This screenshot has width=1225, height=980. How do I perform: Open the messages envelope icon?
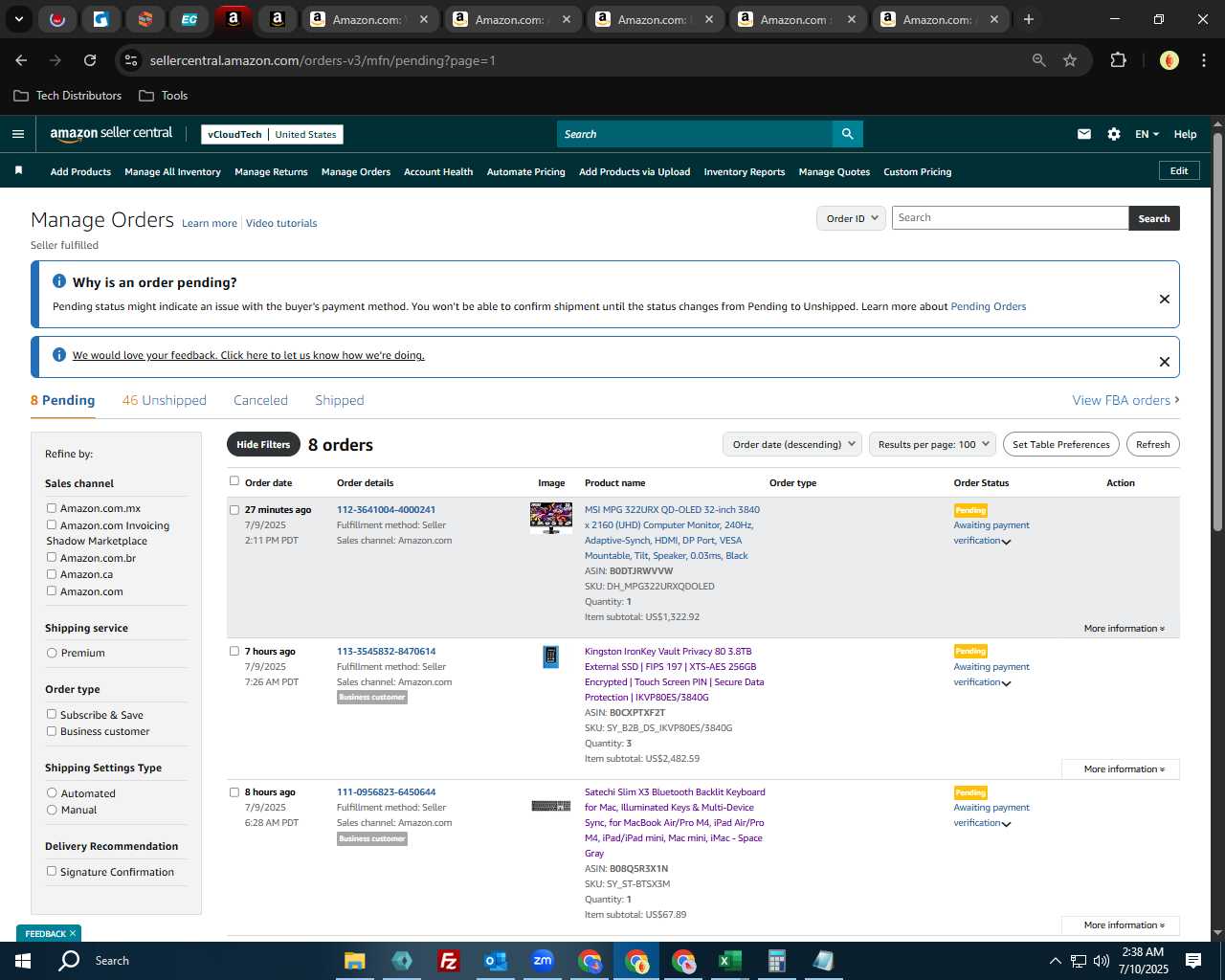[1084, 134]
